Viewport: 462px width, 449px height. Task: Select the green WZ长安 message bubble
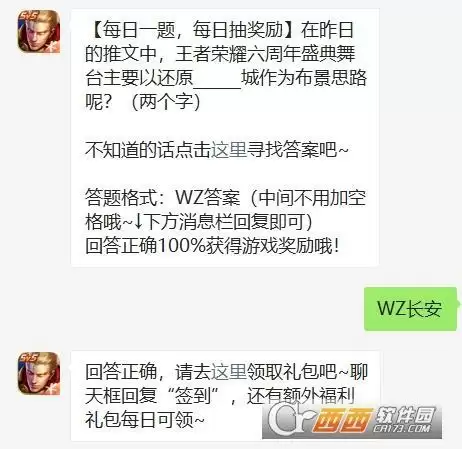pos(410,309)
